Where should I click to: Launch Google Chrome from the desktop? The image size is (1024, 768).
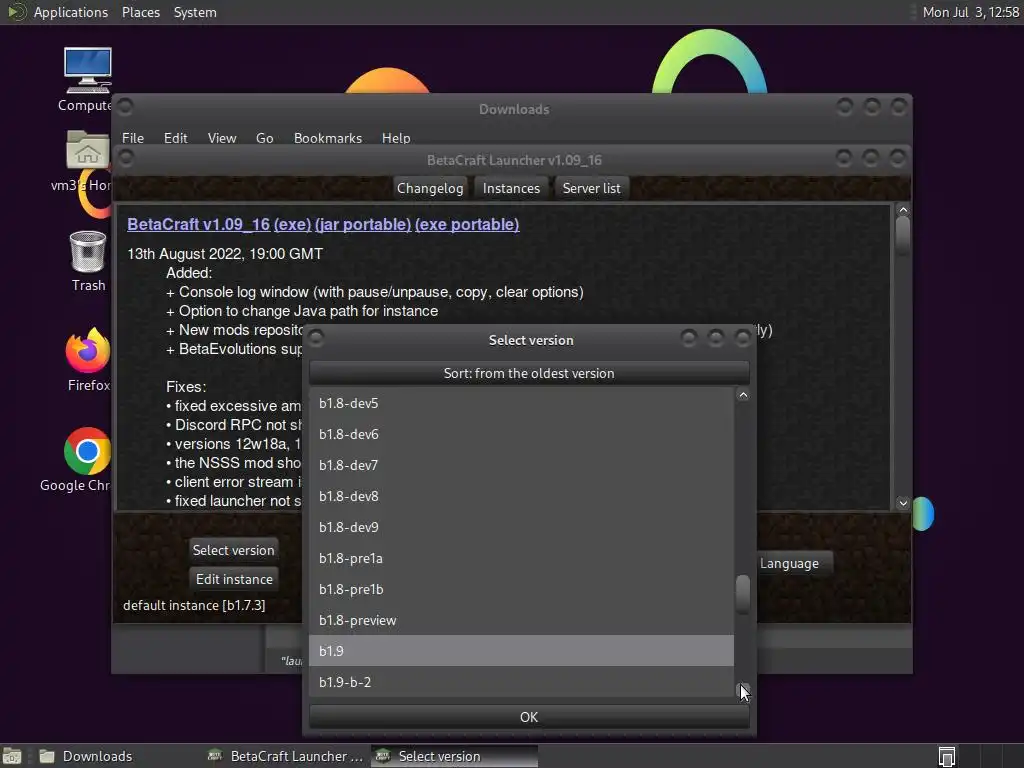tap(87, 451)
